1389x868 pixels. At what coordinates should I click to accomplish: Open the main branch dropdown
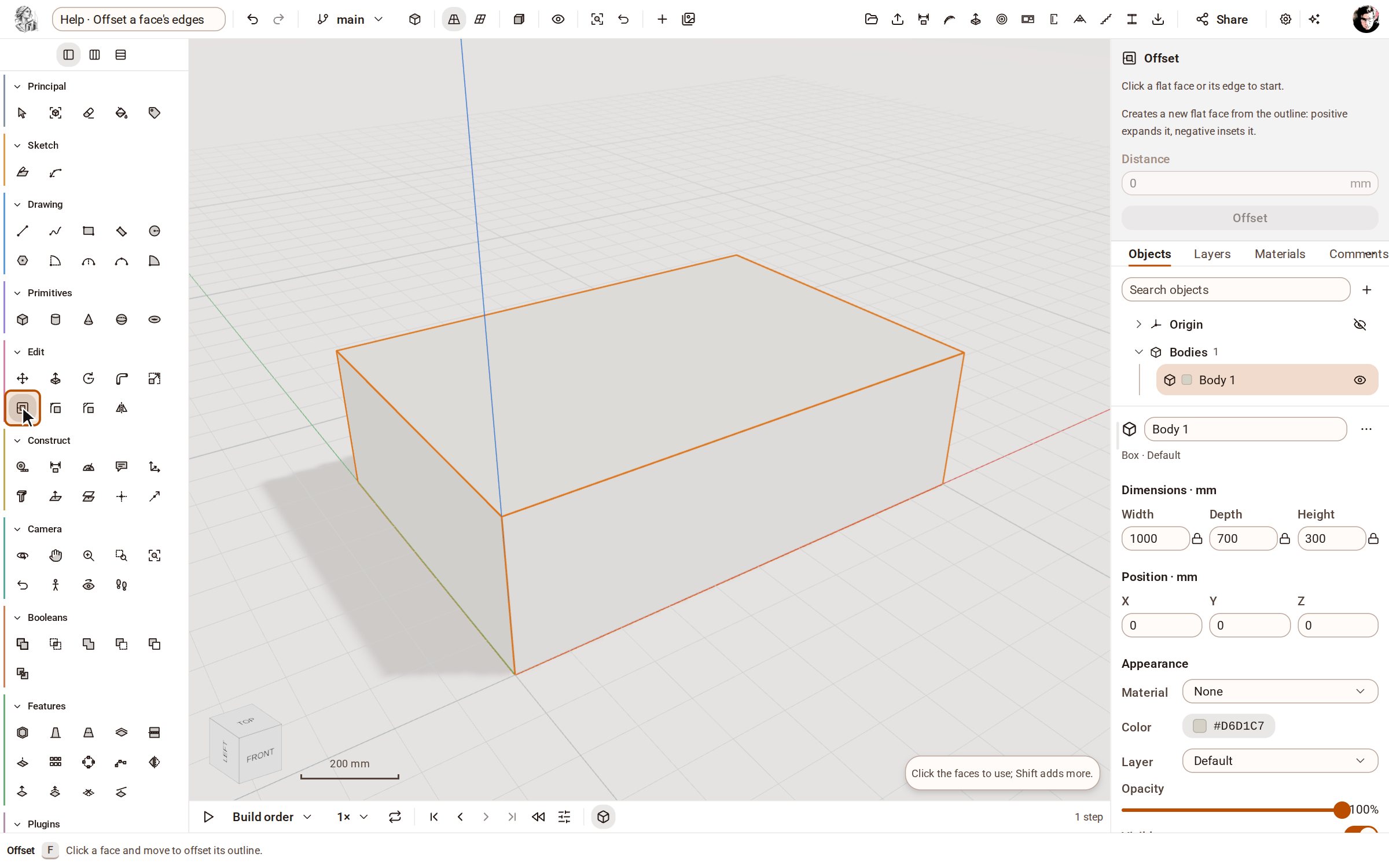tap(350, 19)
